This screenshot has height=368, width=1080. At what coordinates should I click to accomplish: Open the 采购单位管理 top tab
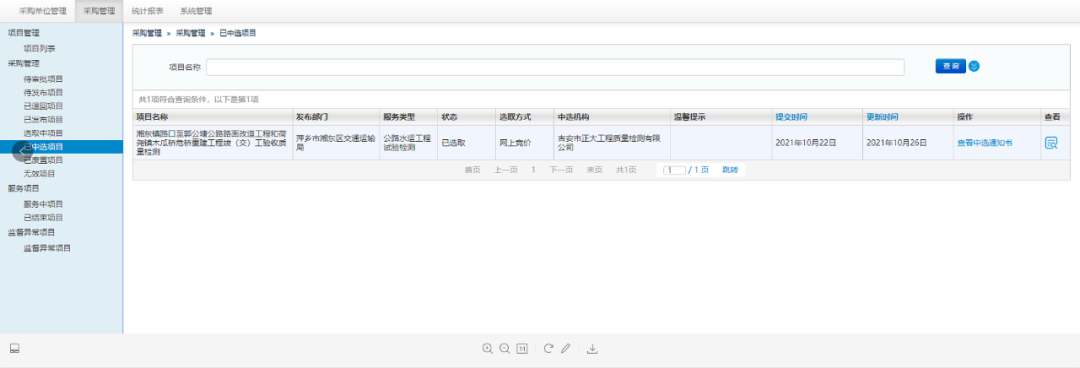(43, 11)
